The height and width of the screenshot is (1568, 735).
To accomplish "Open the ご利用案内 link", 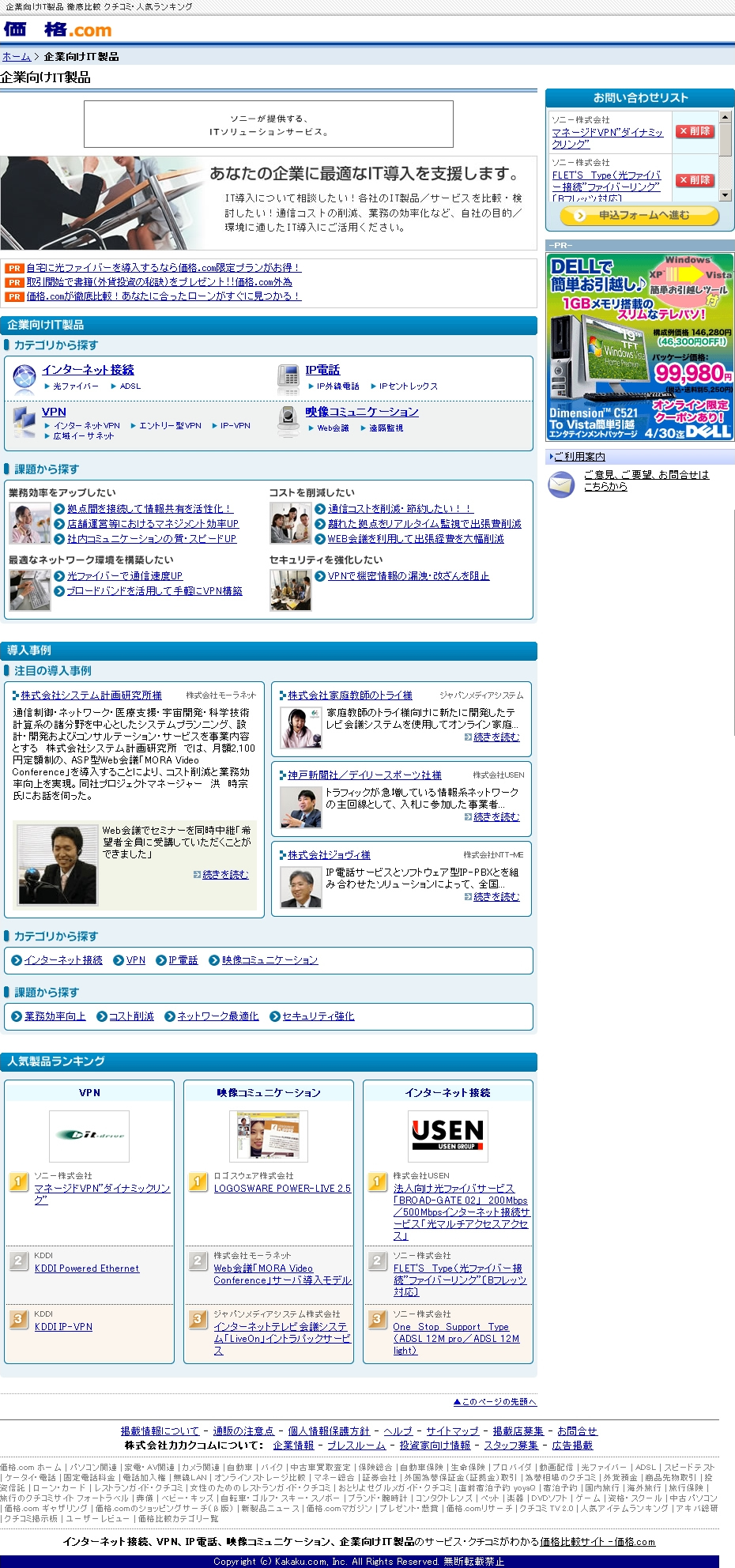I will tap(579, 457).
